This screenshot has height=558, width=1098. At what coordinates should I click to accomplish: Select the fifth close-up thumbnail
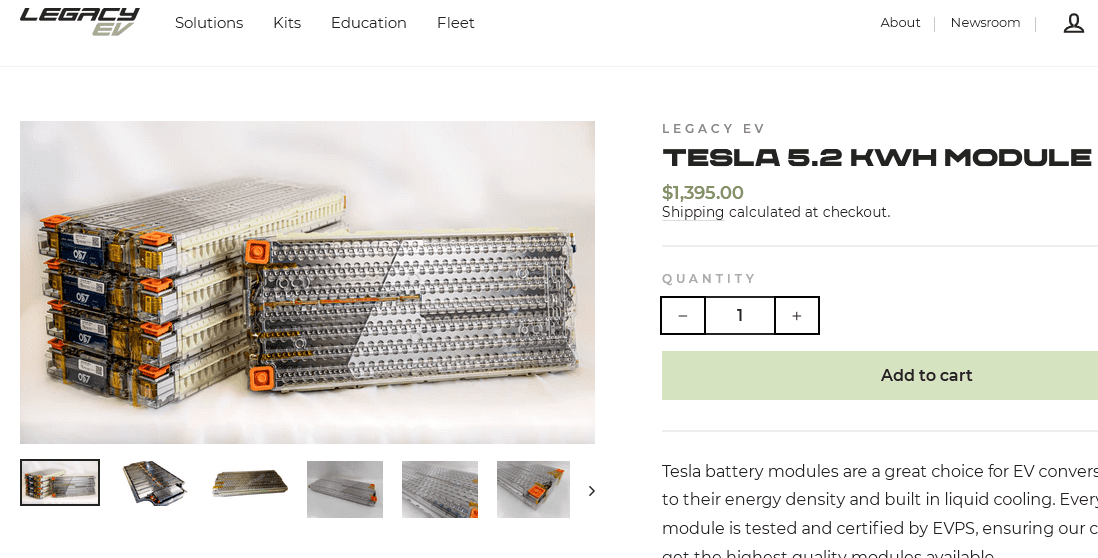pos(440,489)
